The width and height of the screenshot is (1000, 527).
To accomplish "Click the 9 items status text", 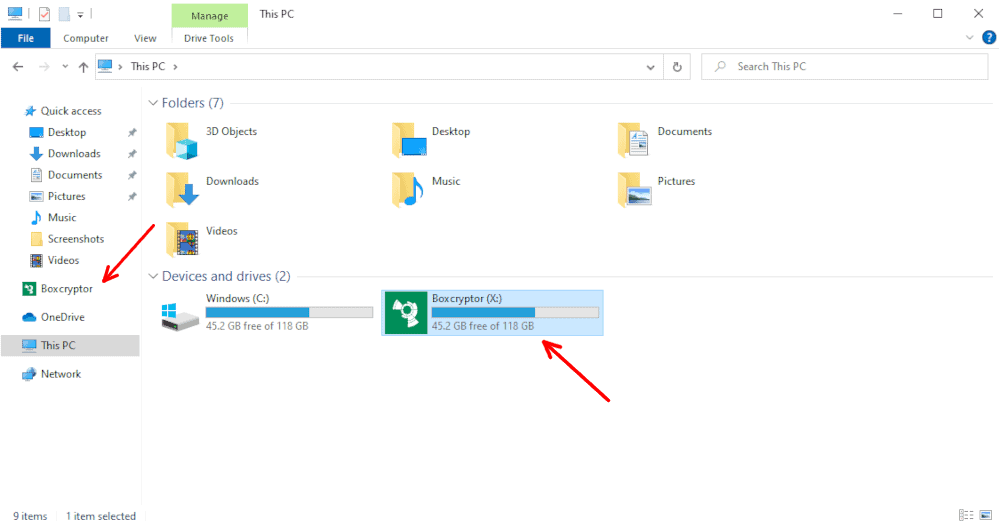I will click(x=30, y=516).
